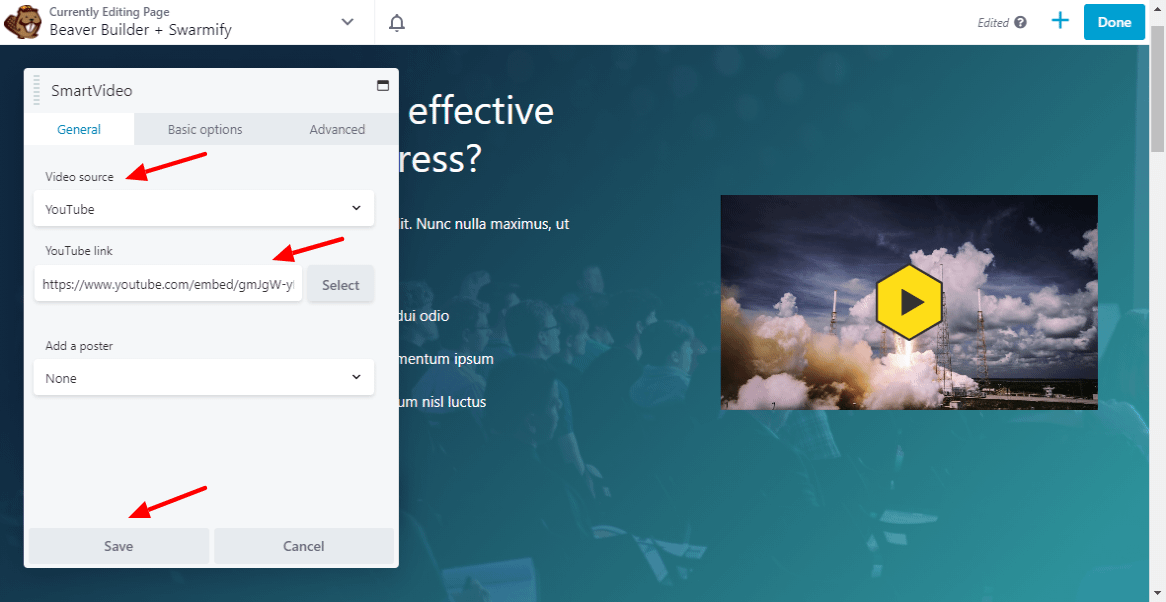Viewport: 1166px width, 602px height.
Task: Toggle SmartVideo panel maximize icon
Action: click(x=383, y=85)
